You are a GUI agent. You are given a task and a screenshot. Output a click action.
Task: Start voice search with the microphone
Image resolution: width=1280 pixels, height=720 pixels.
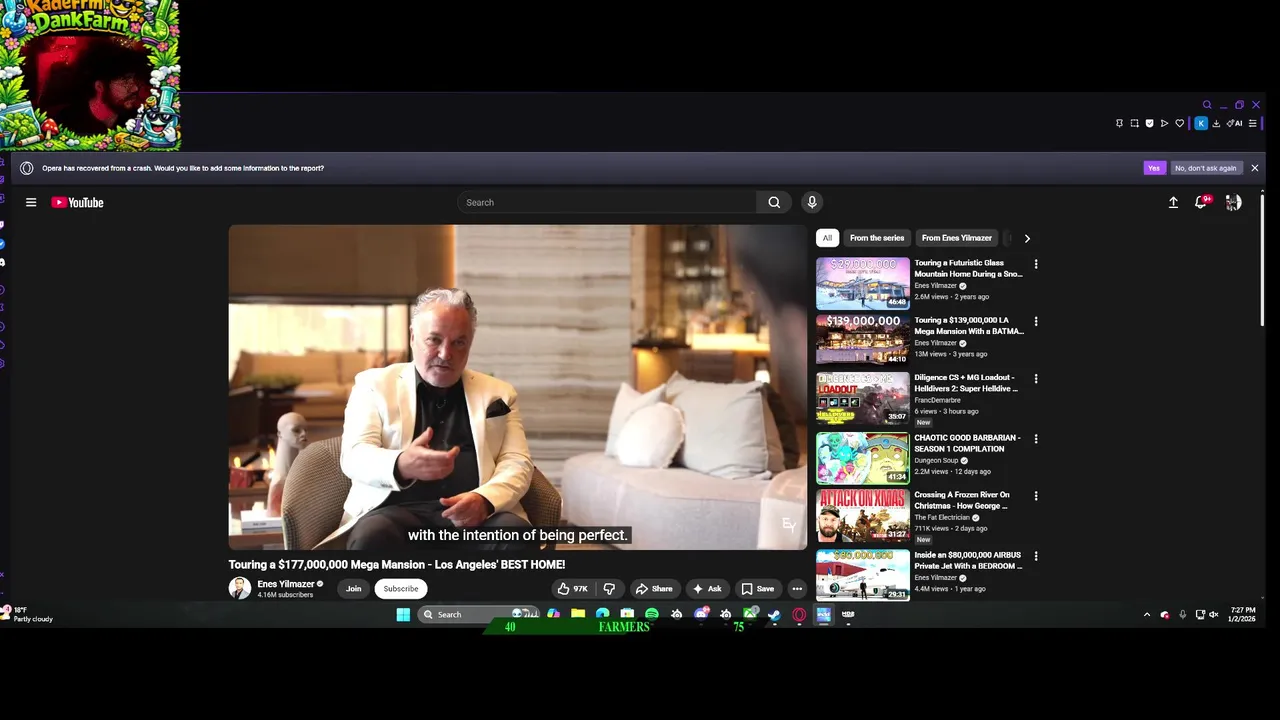812,202
